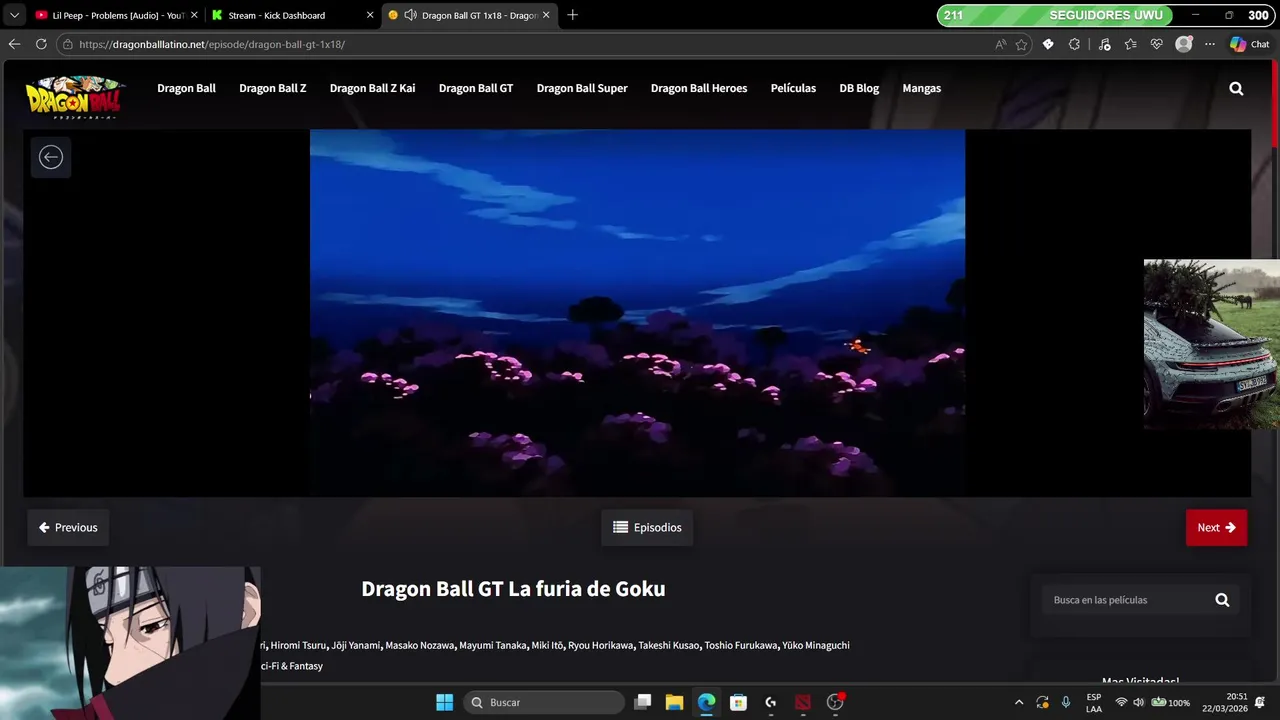Go back with the browser back arrow
The width and height of the screenshot is (1280, 720).
pos(14,44)
